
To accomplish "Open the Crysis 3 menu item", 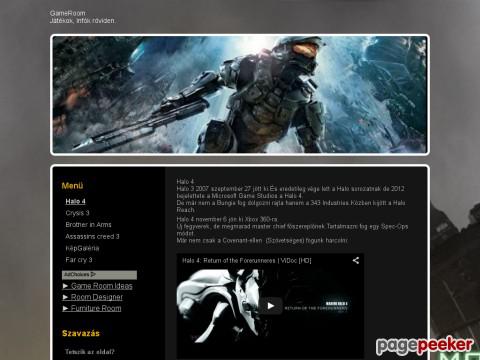I will [x=77, y=213].
